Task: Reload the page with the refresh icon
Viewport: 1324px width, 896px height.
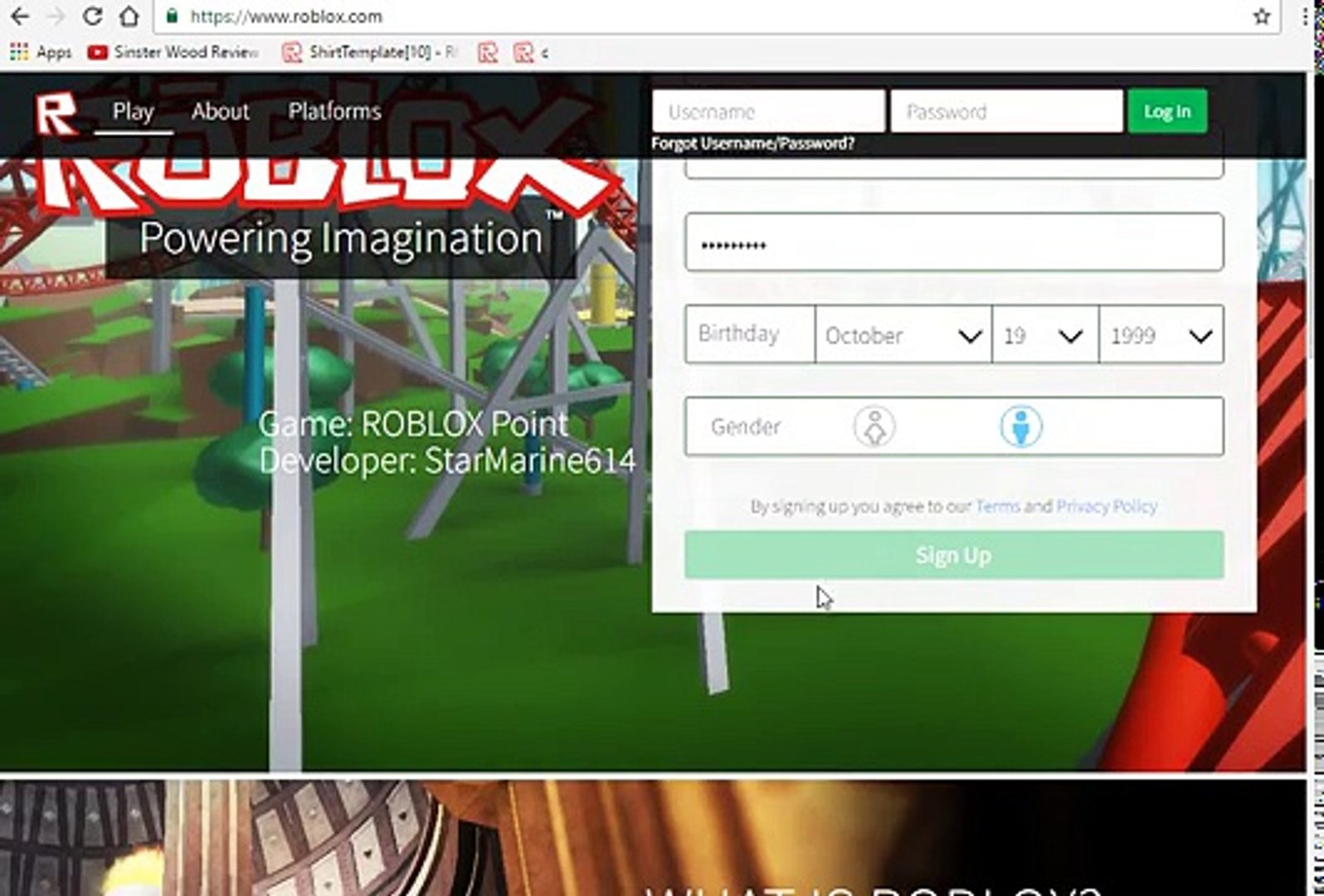Action: click(x=93, y=16)
